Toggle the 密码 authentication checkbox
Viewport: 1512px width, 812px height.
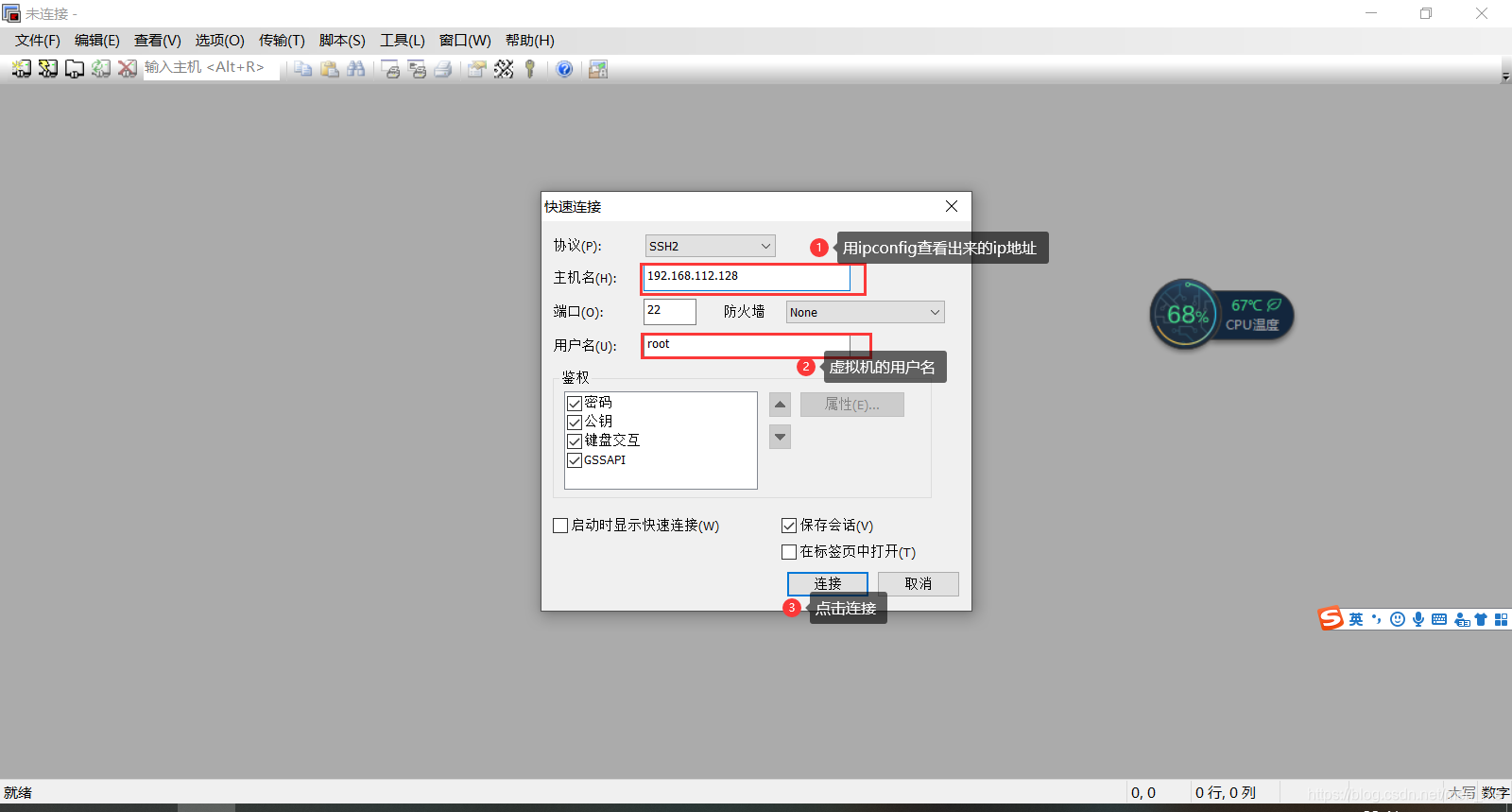coord(575,404)
